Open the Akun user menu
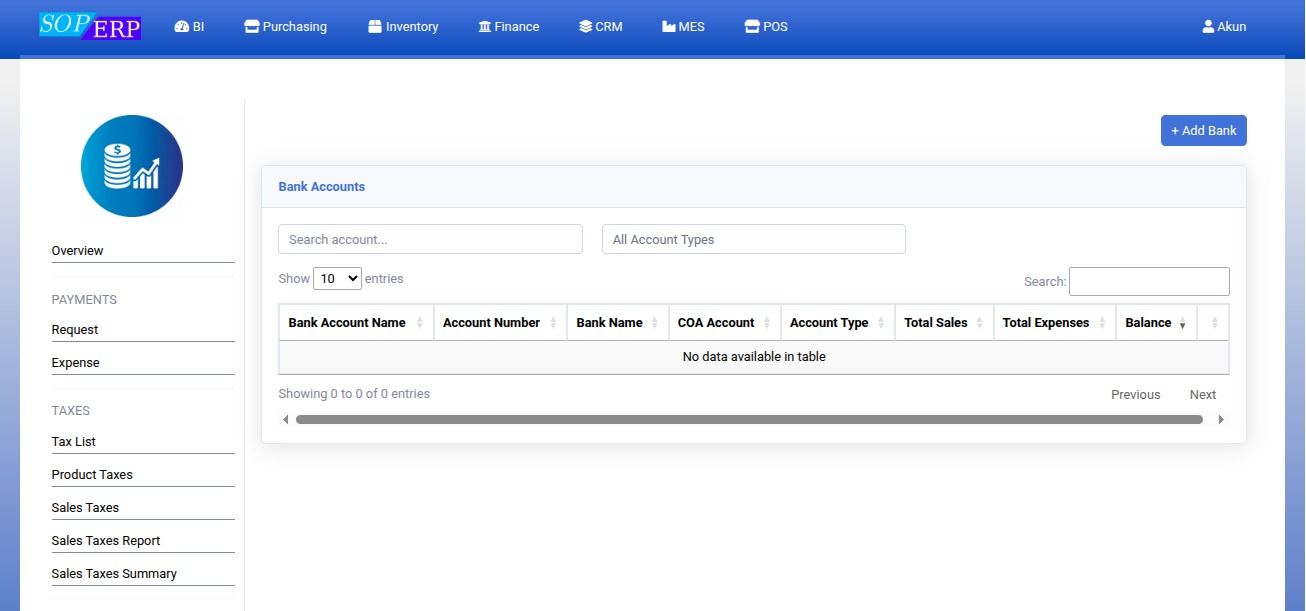Screen dimensions: 1306x611 coord(1224,27)
